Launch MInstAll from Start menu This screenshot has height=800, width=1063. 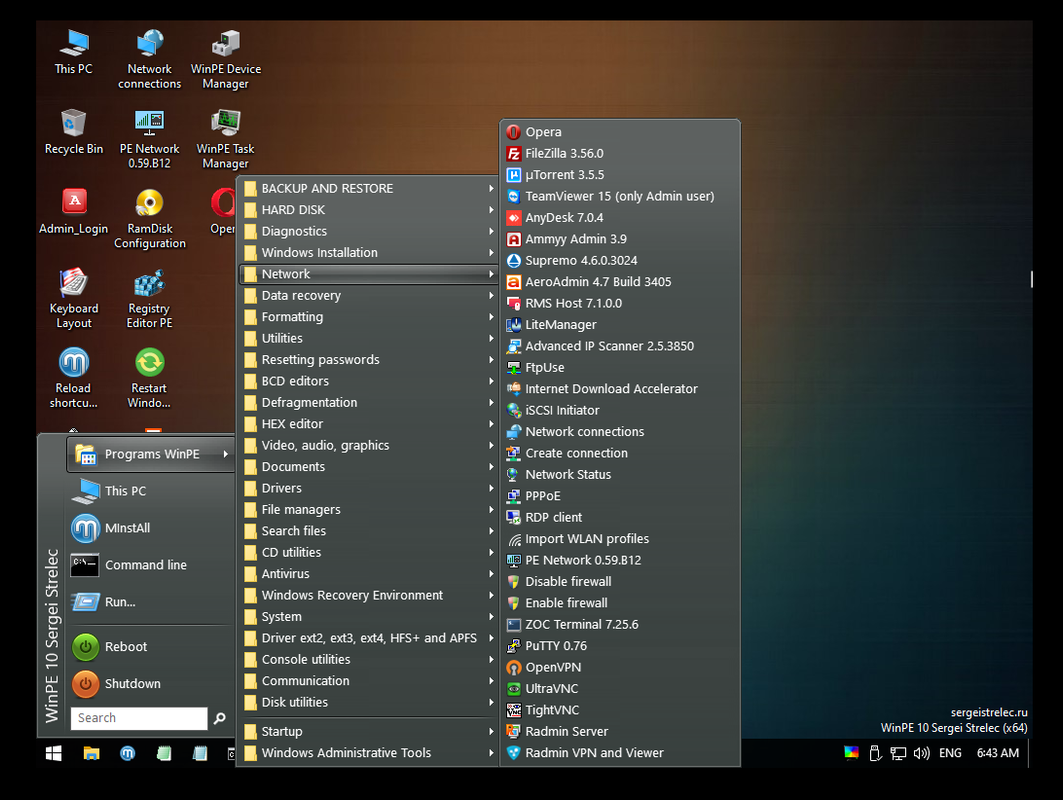pos(151,528)
